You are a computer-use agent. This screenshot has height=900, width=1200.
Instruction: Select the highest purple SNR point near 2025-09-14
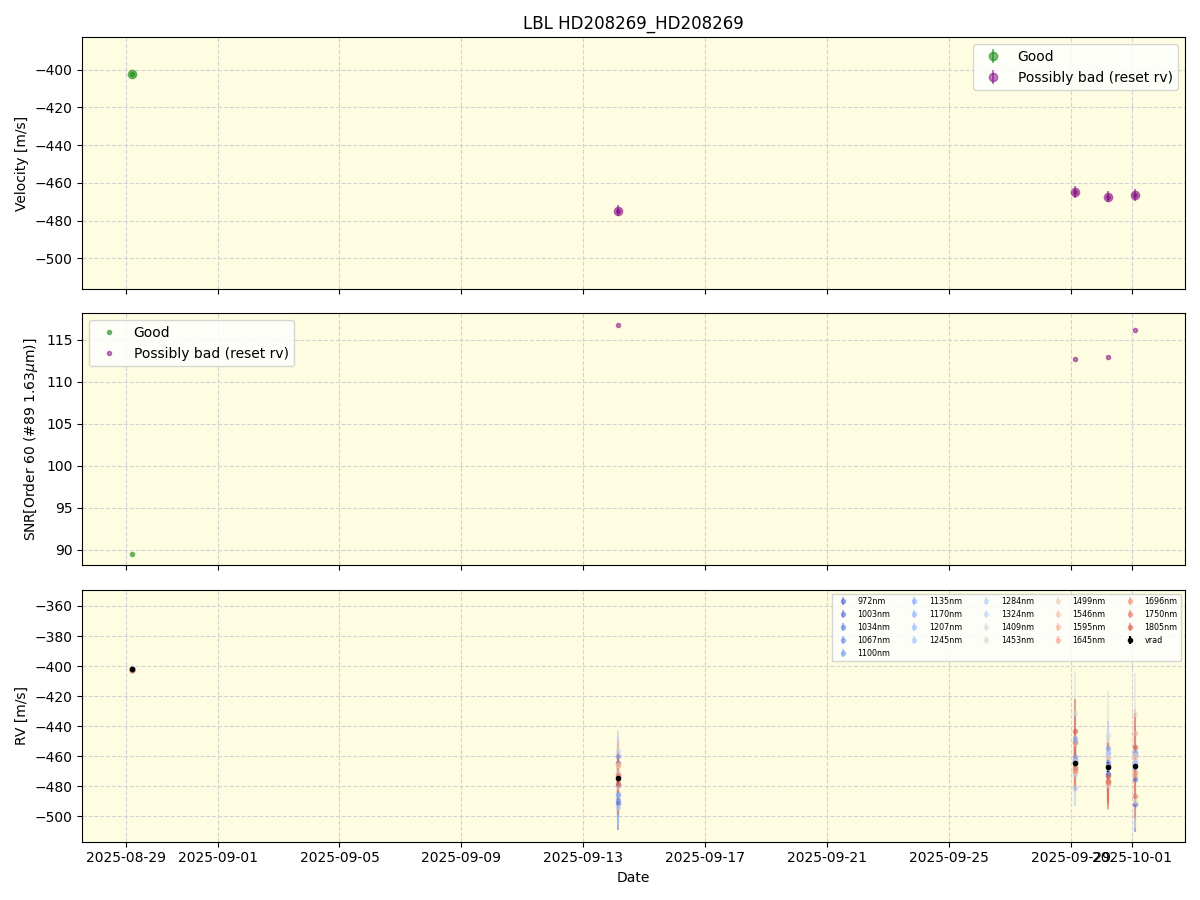pyautogui.click(x=618, y=325)
